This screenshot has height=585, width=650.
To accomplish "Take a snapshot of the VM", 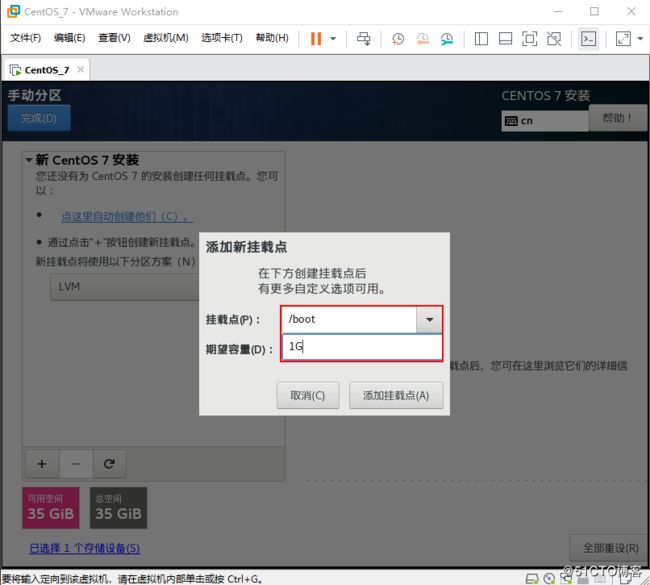I will click(x=398, y=39).
